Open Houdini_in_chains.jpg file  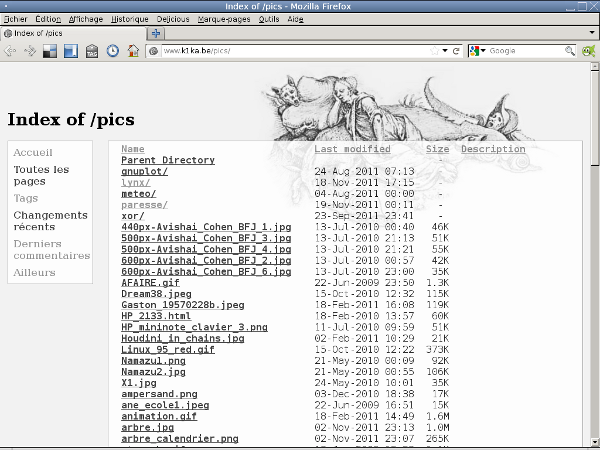tap(183, 338)
